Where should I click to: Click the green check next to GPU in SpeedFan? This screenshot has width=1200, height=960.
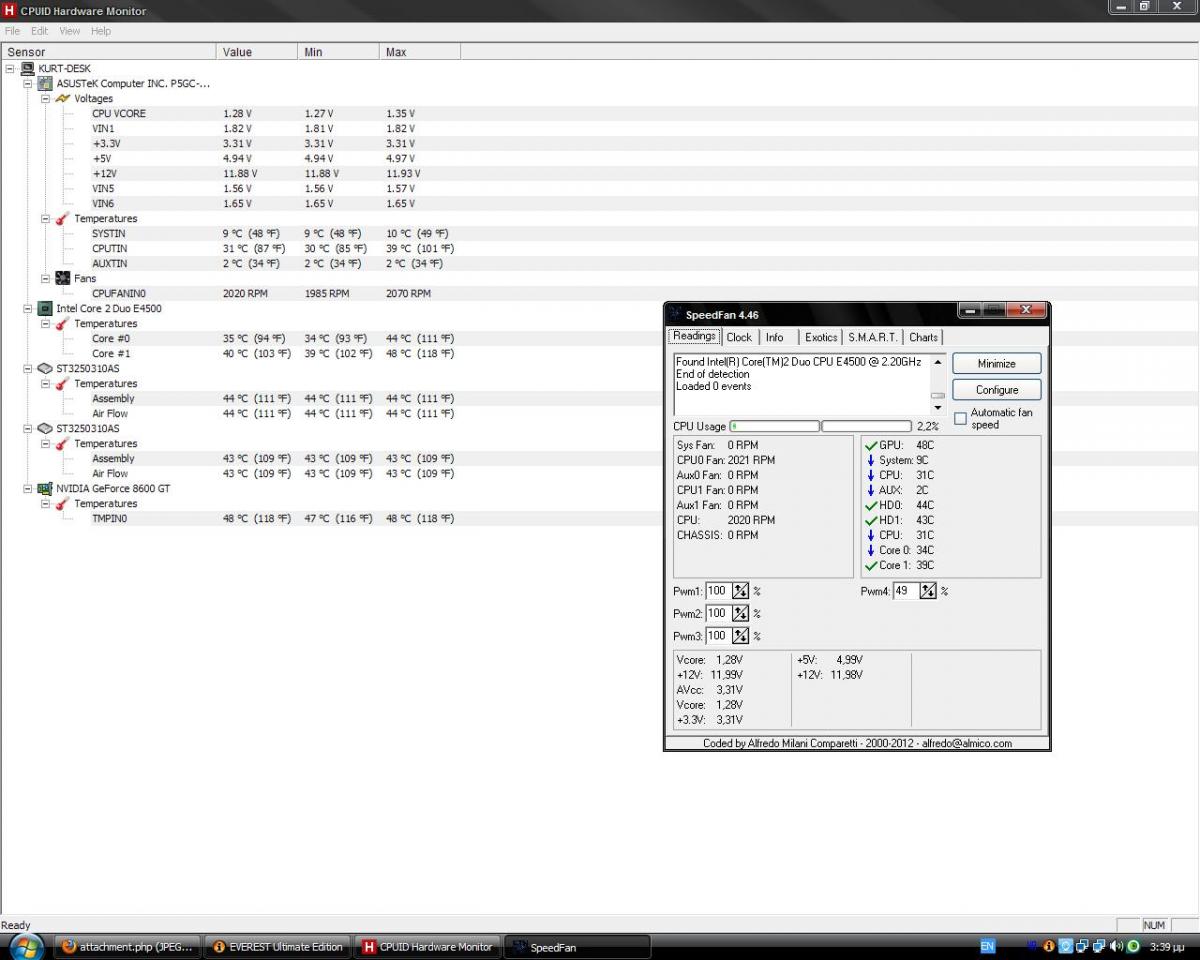pyautogui.click(x=871, y=445)
